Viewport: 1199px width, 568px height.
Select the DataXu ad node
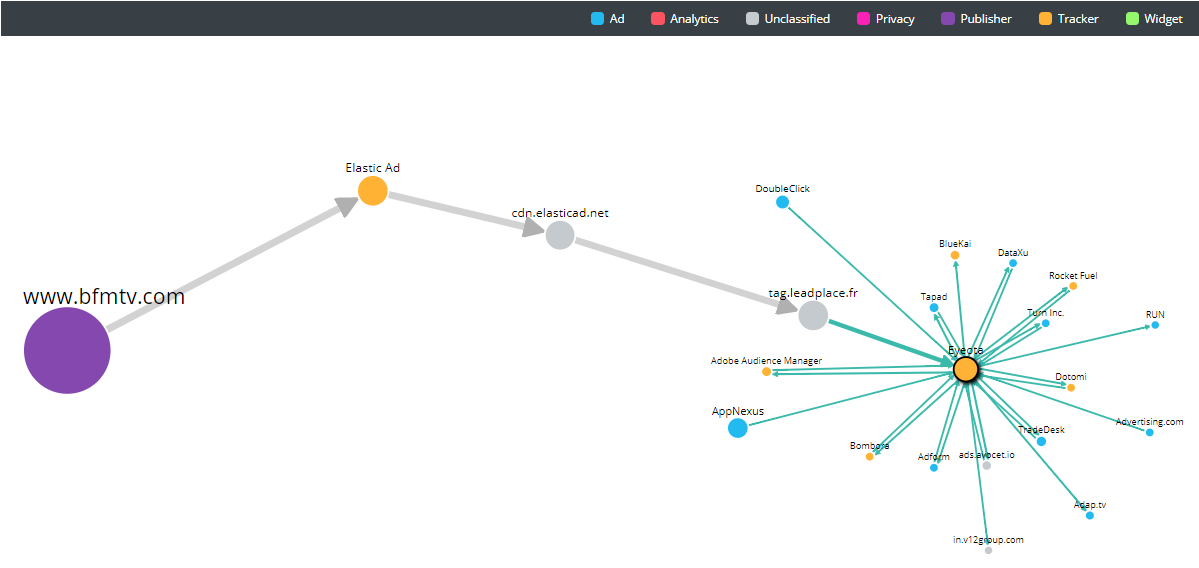(x=1012, y=263)
